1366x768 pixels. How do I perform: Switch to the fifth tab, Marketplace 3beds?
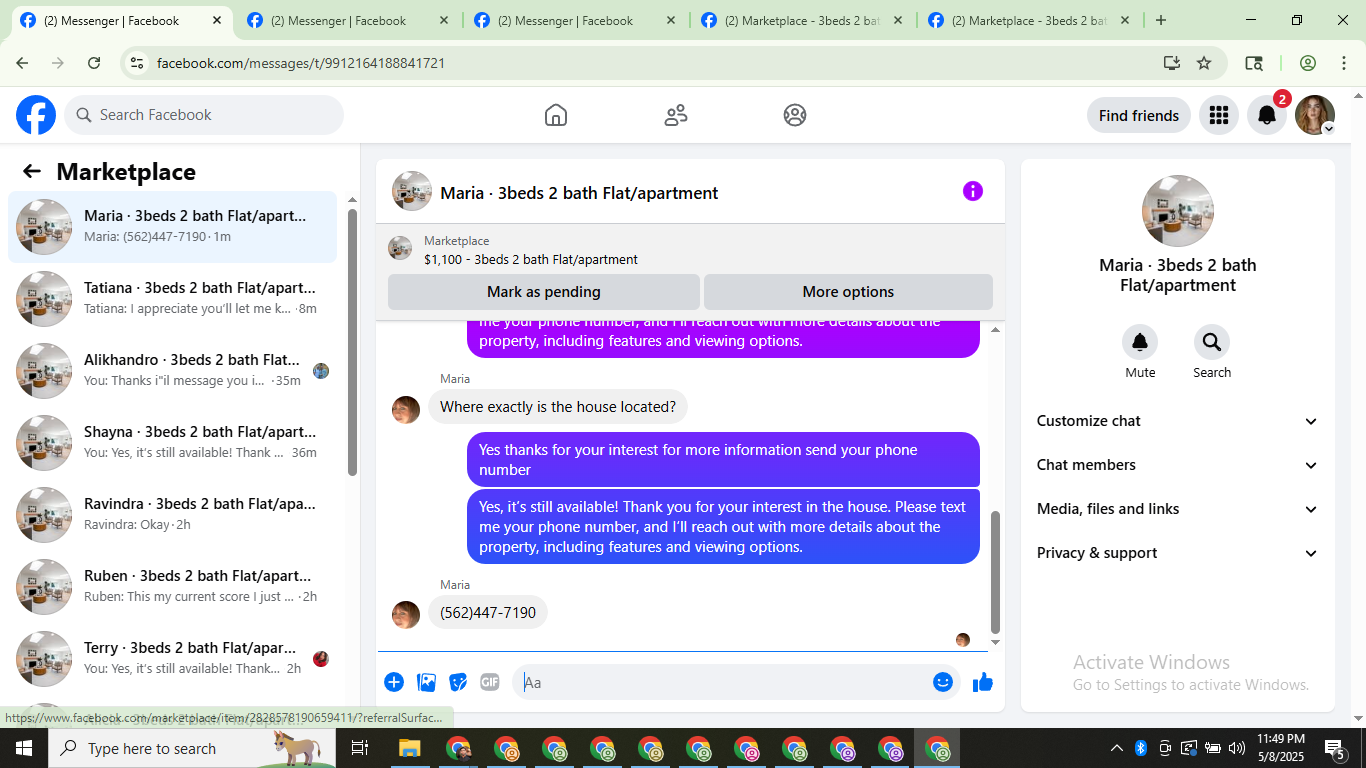[1028, 20]
